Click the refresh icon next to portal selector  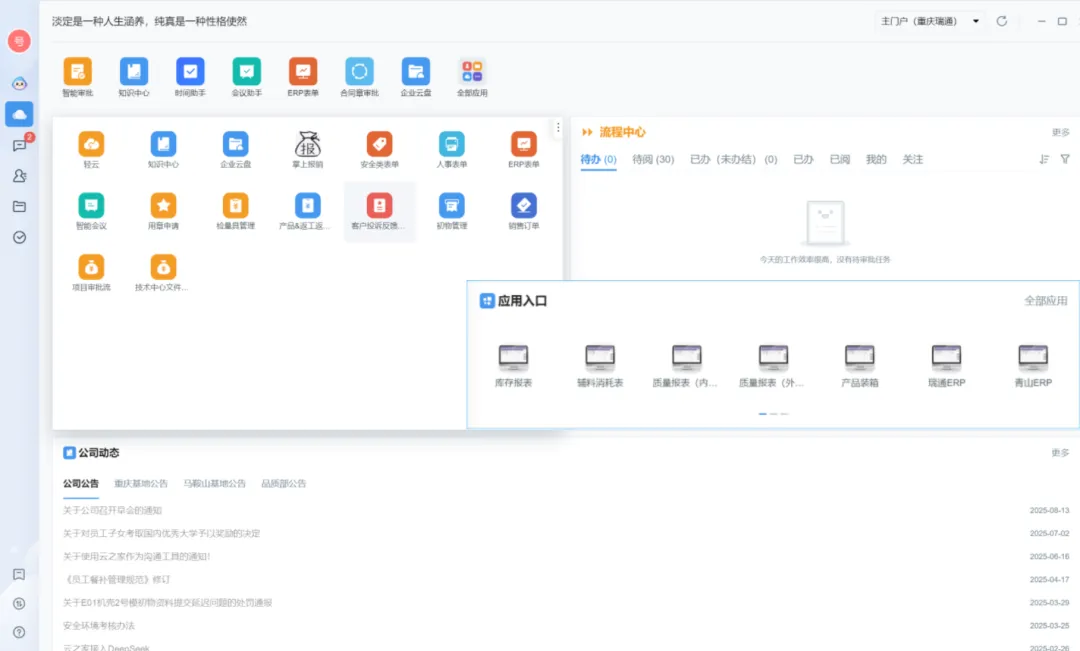[x=1001, y=21]
